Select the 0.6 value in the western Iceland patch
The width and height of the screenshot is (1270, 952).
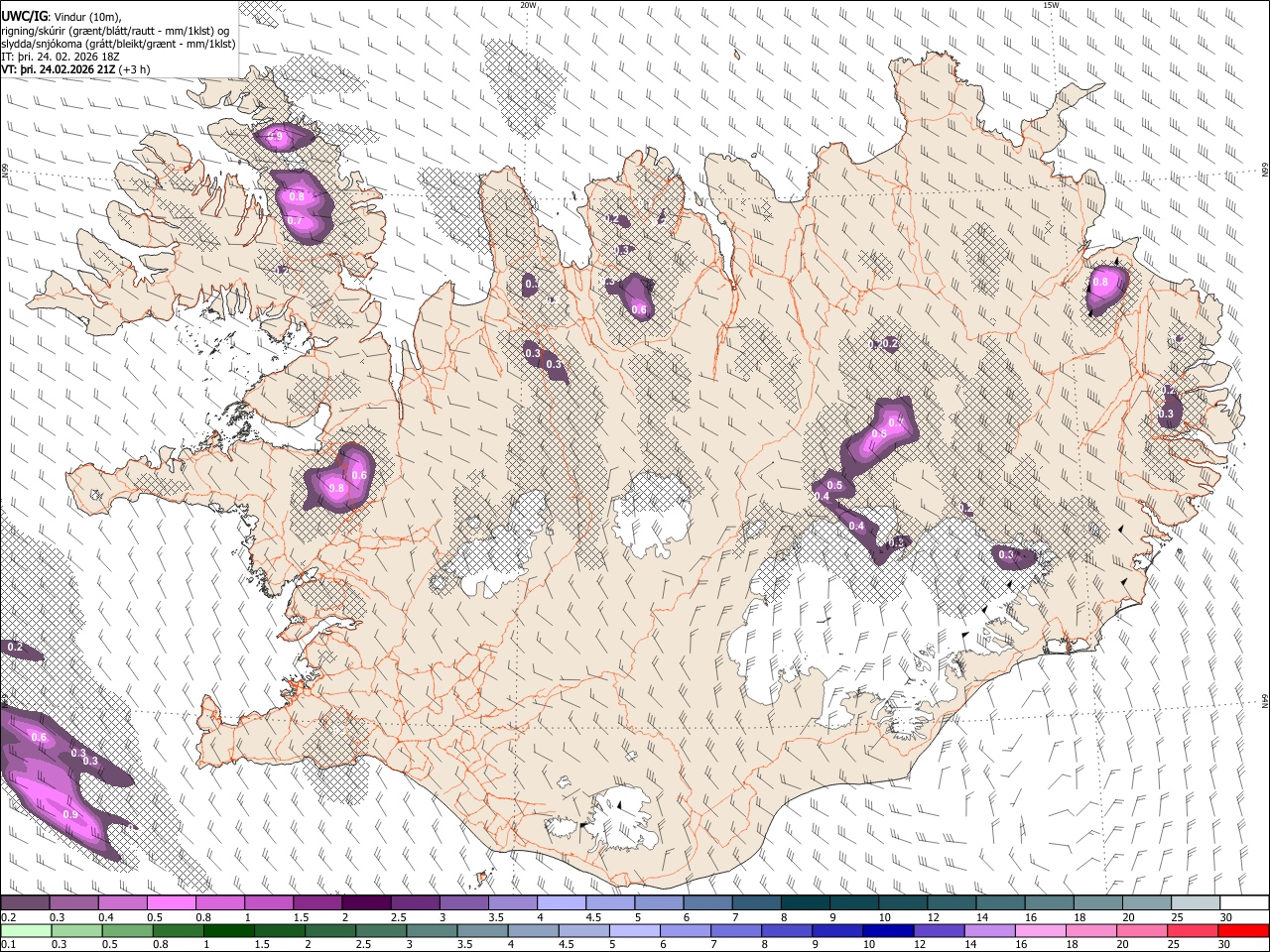(x=359, y=476)
